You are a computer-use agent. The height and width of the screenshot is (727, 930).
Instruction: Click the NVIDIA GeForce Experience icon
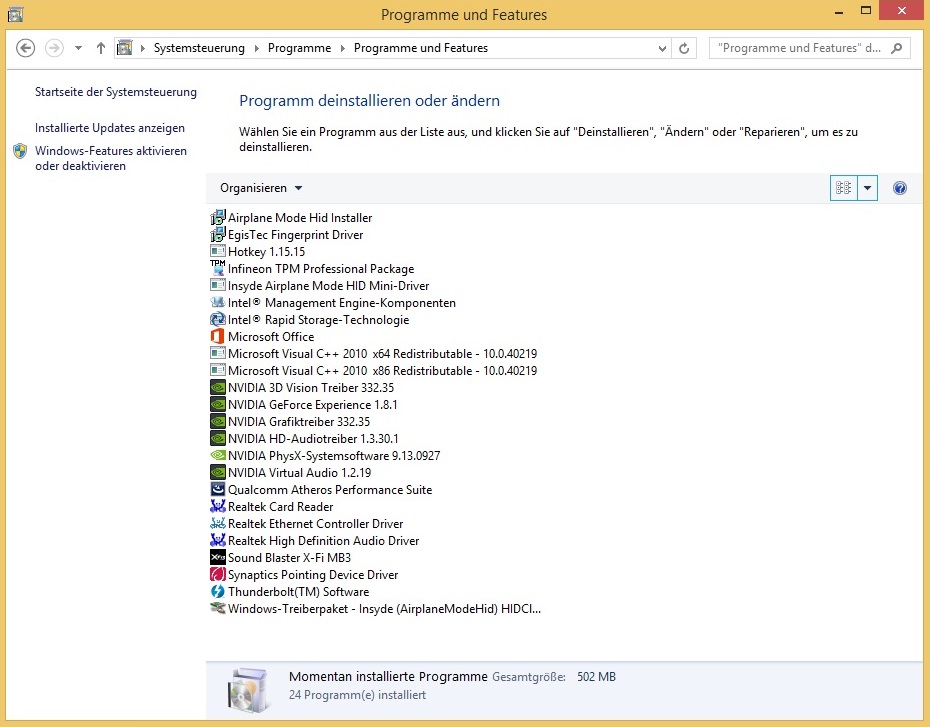(218, 404)
